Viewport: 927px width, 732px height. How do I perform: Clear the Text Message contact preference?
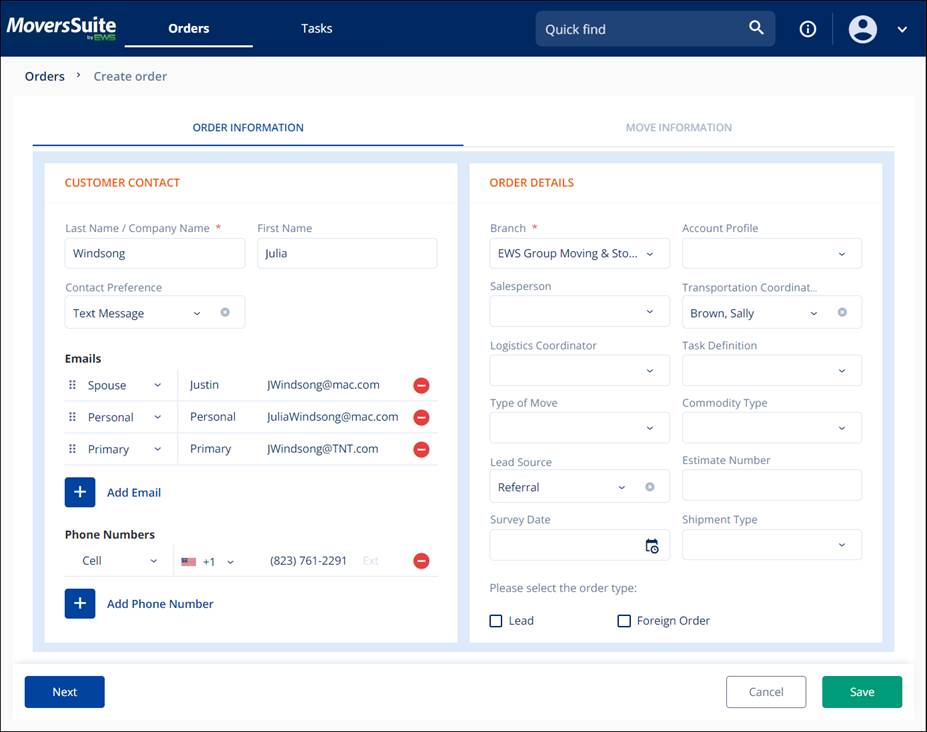(227, 312)
